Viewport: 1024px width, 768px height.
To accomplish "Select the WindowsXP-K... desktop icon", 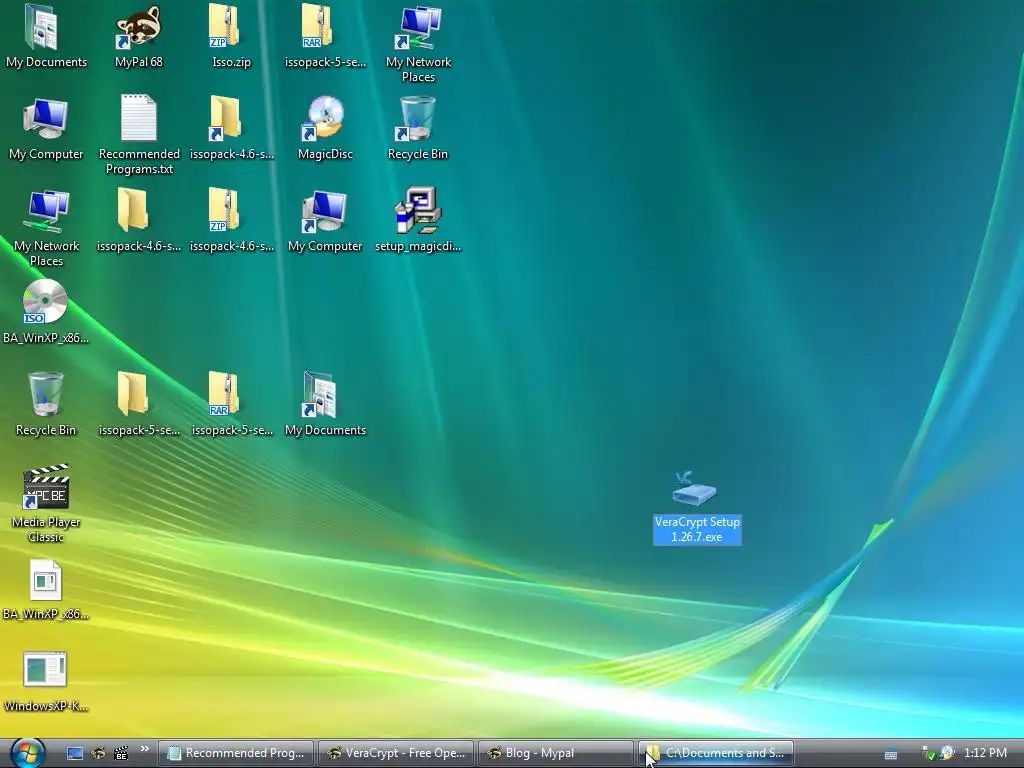I will click(x=46, y=682).
